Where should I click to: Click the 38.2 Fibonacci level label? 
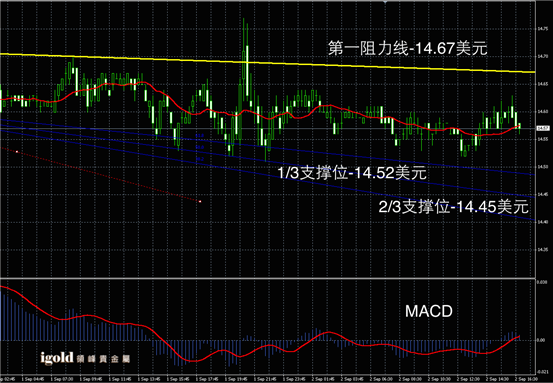click(x=200, y=159)
